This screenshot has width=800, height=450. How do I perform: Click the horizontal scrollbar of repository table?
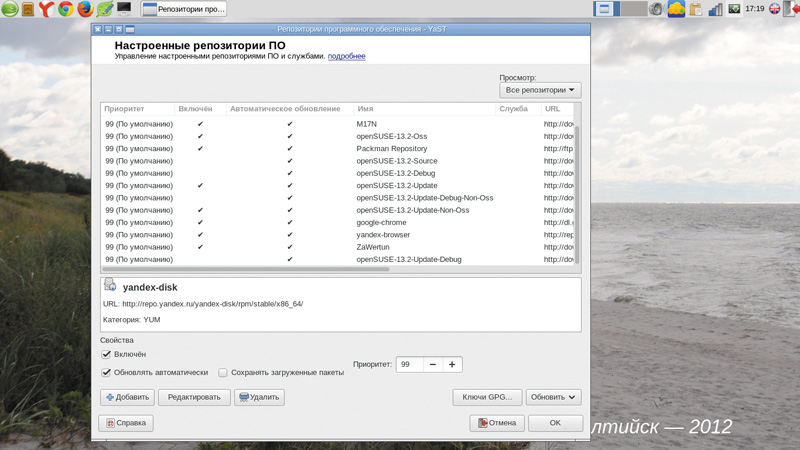[246, 269]
